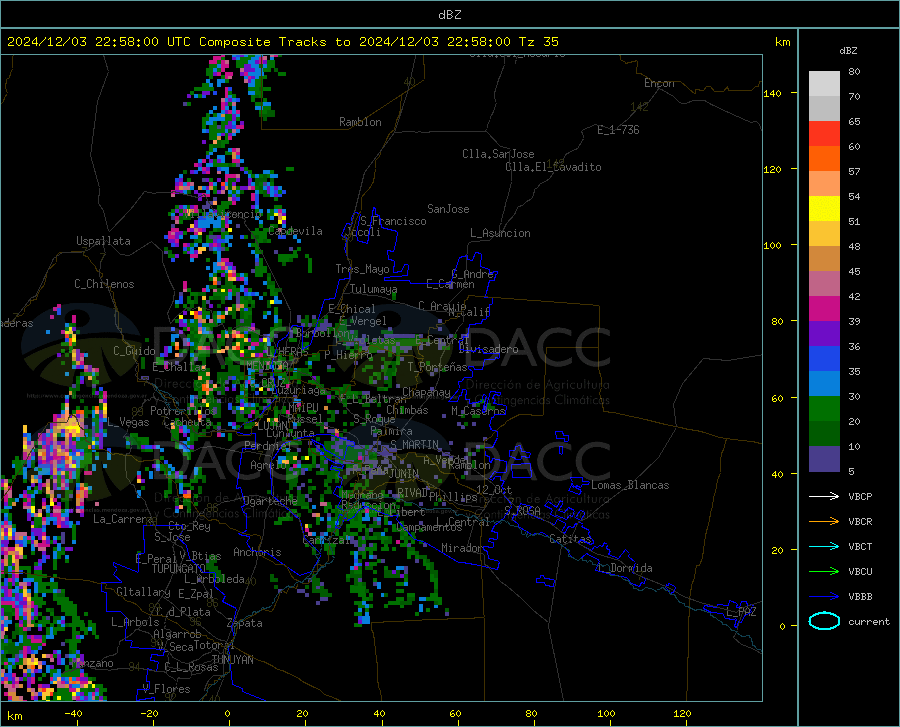Click the dBZ heading in top title bar

coord(449,15)
